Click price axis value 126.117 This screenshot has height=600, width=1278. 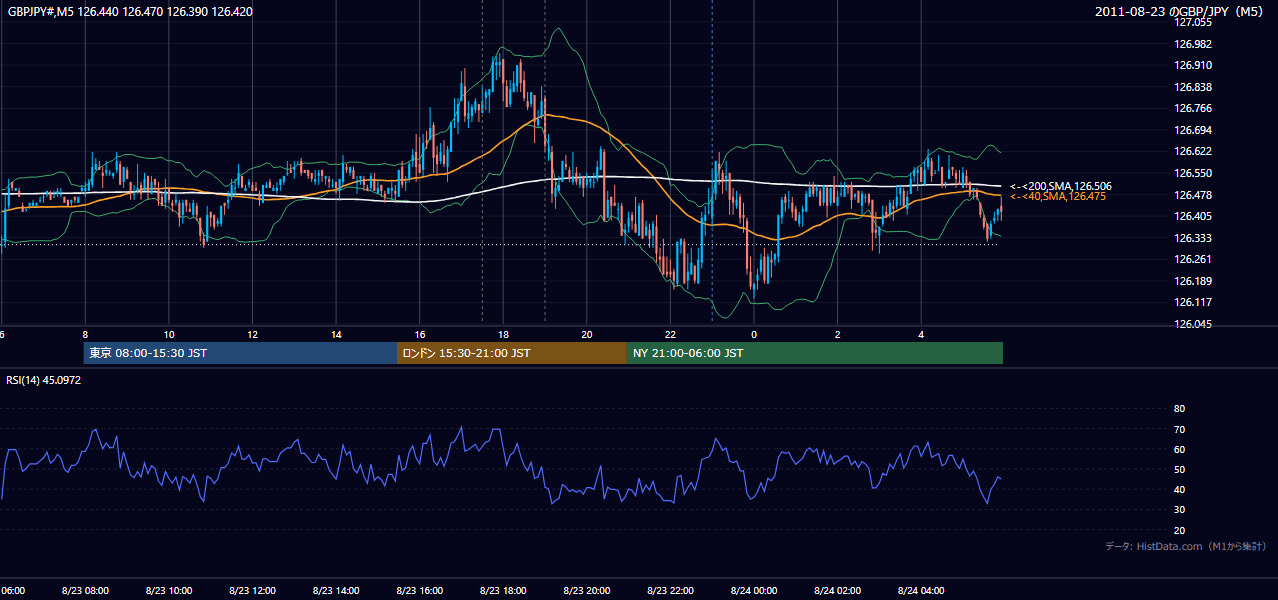[x=1194, y=302]
